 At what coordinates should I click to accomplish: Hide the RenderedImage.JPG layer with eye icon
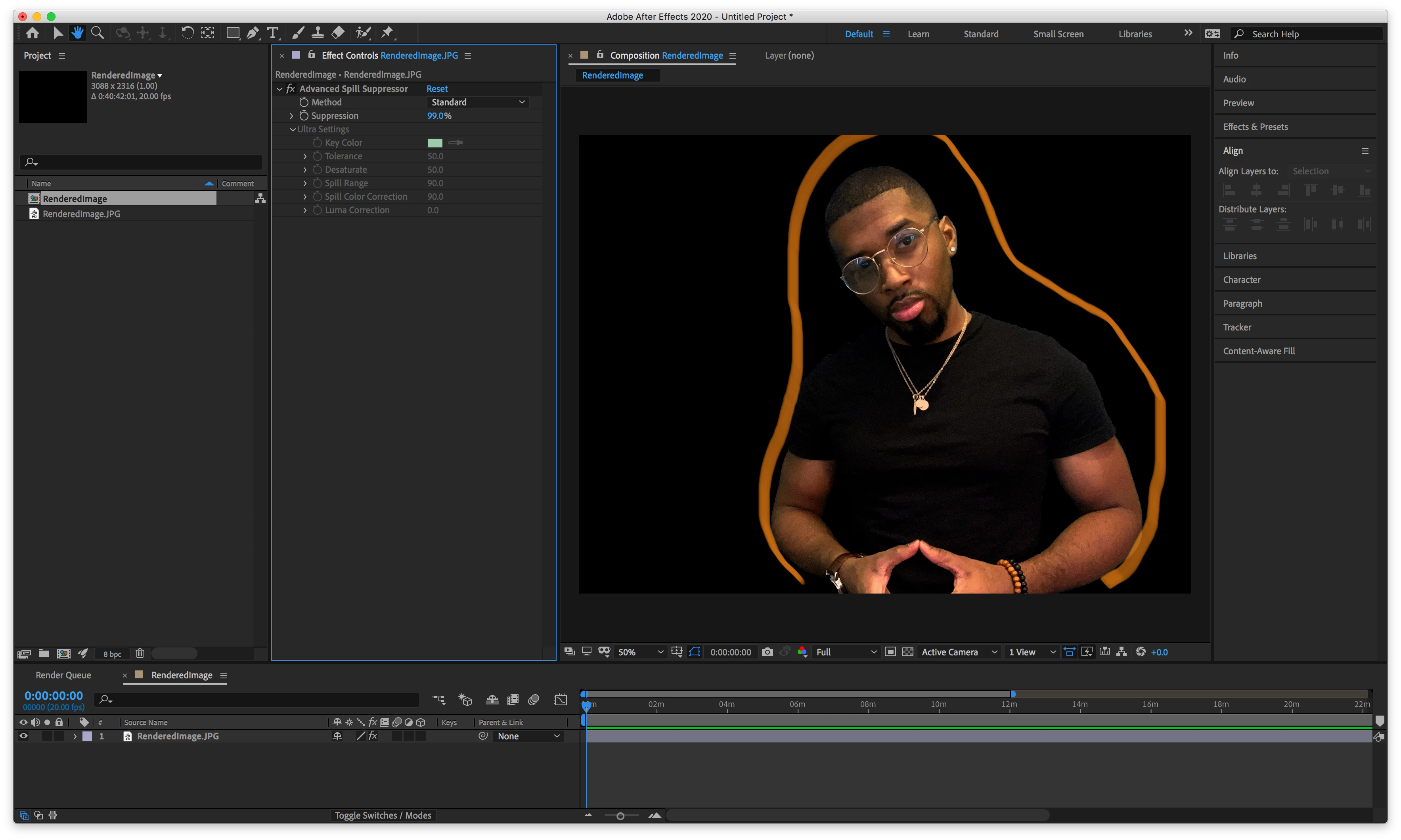[23, 736]
